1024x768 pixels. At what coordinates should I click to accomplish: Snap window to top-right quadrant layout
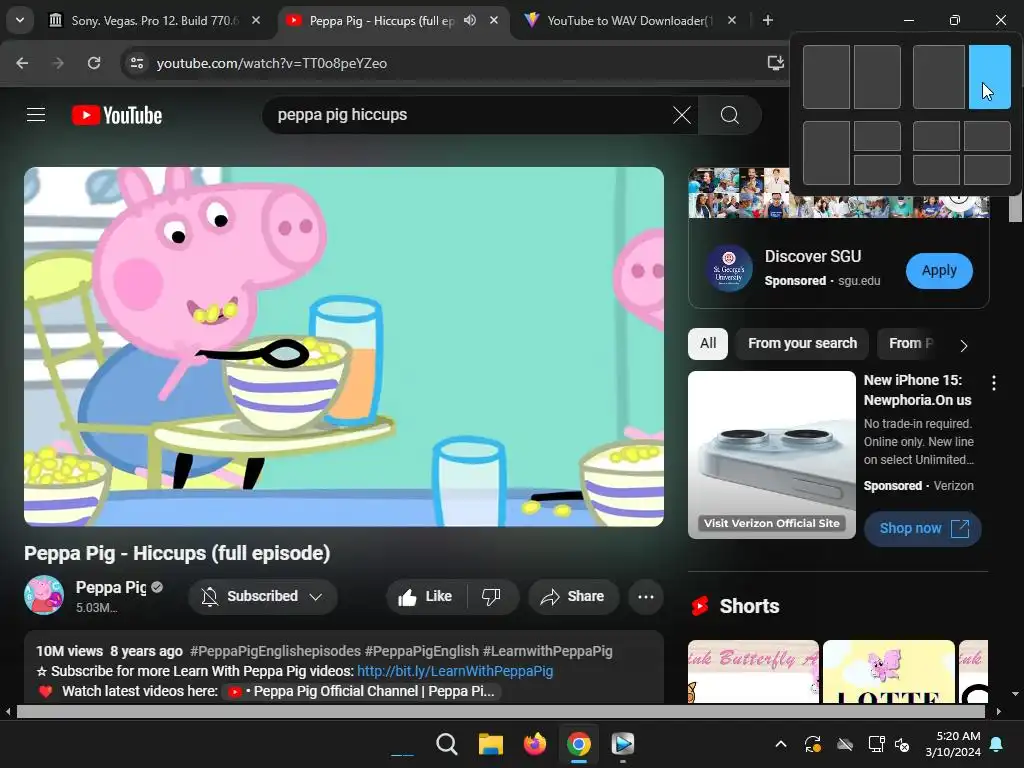point(987,136)
